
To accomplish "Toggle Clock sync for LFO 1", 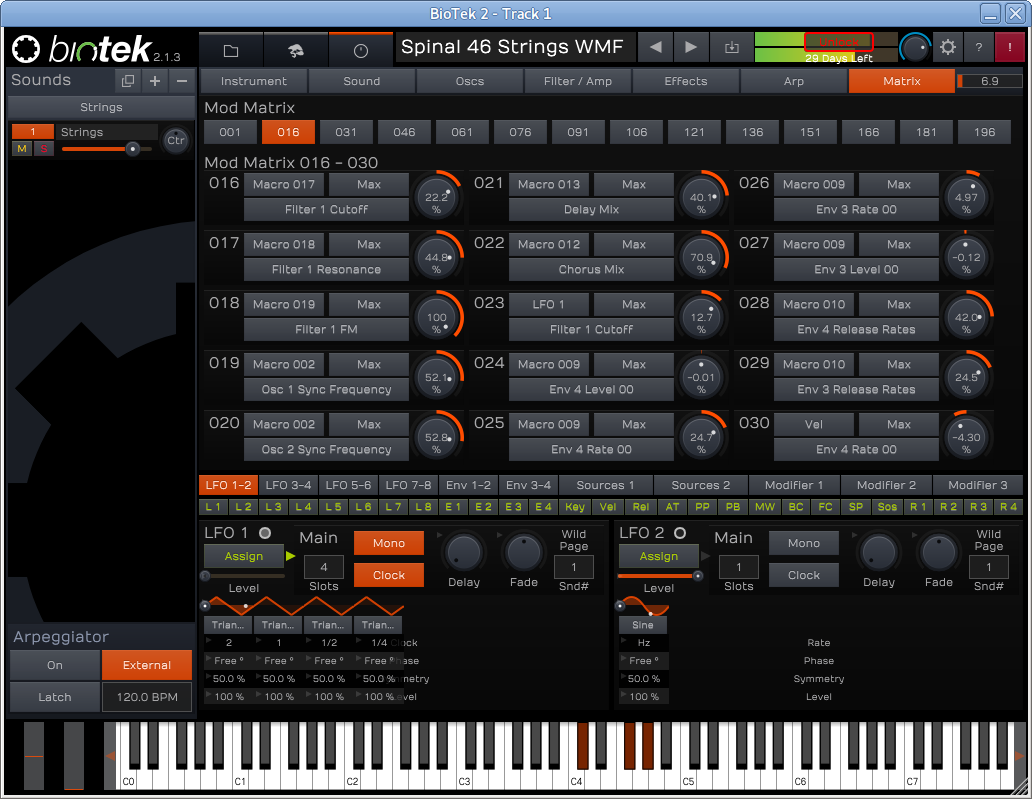I will pyautogui.click(x=389, y=575).
